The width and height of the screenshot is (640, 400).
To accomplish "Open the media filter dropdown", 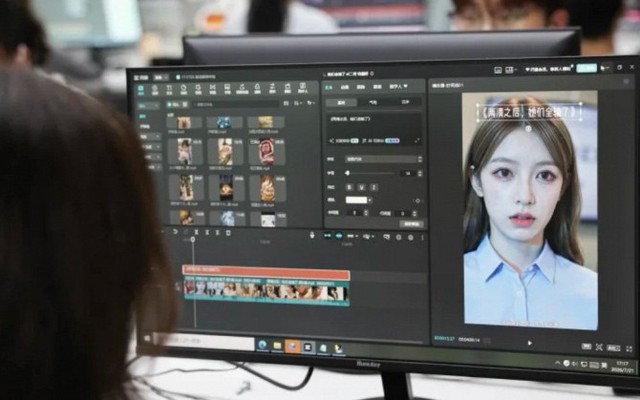I will (311, 103).
